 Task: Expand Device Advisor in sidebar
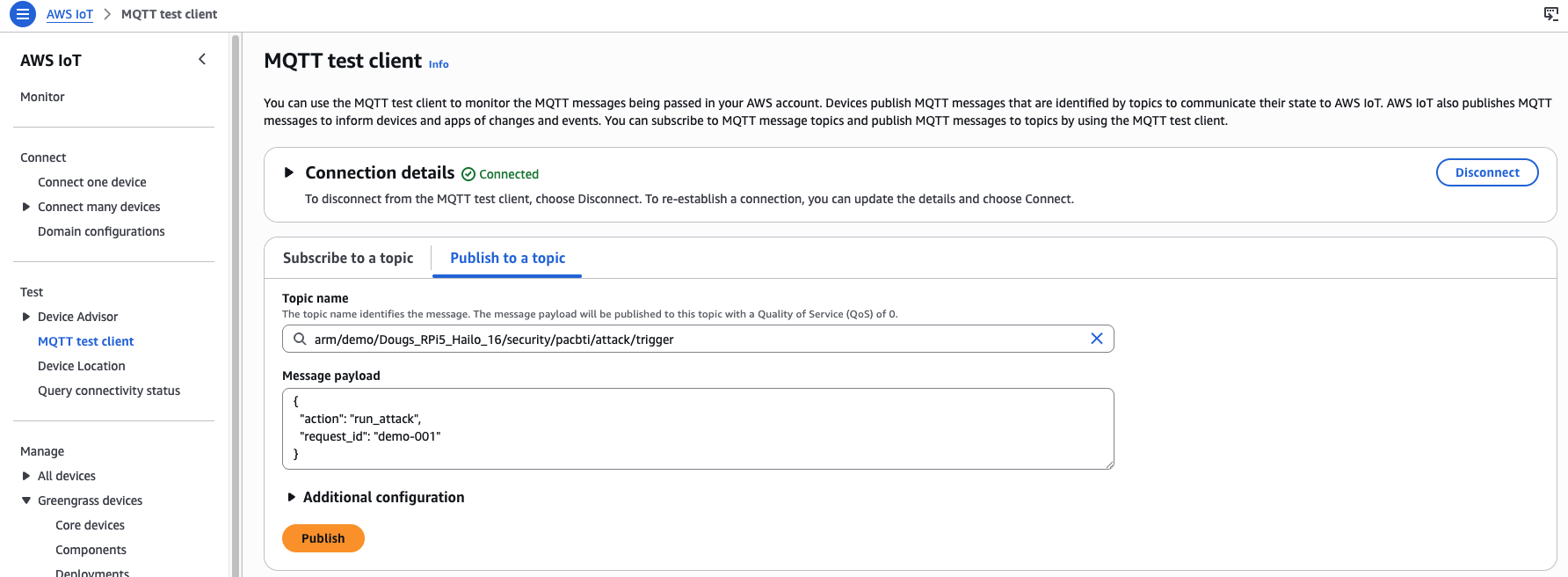coord(26,317)
